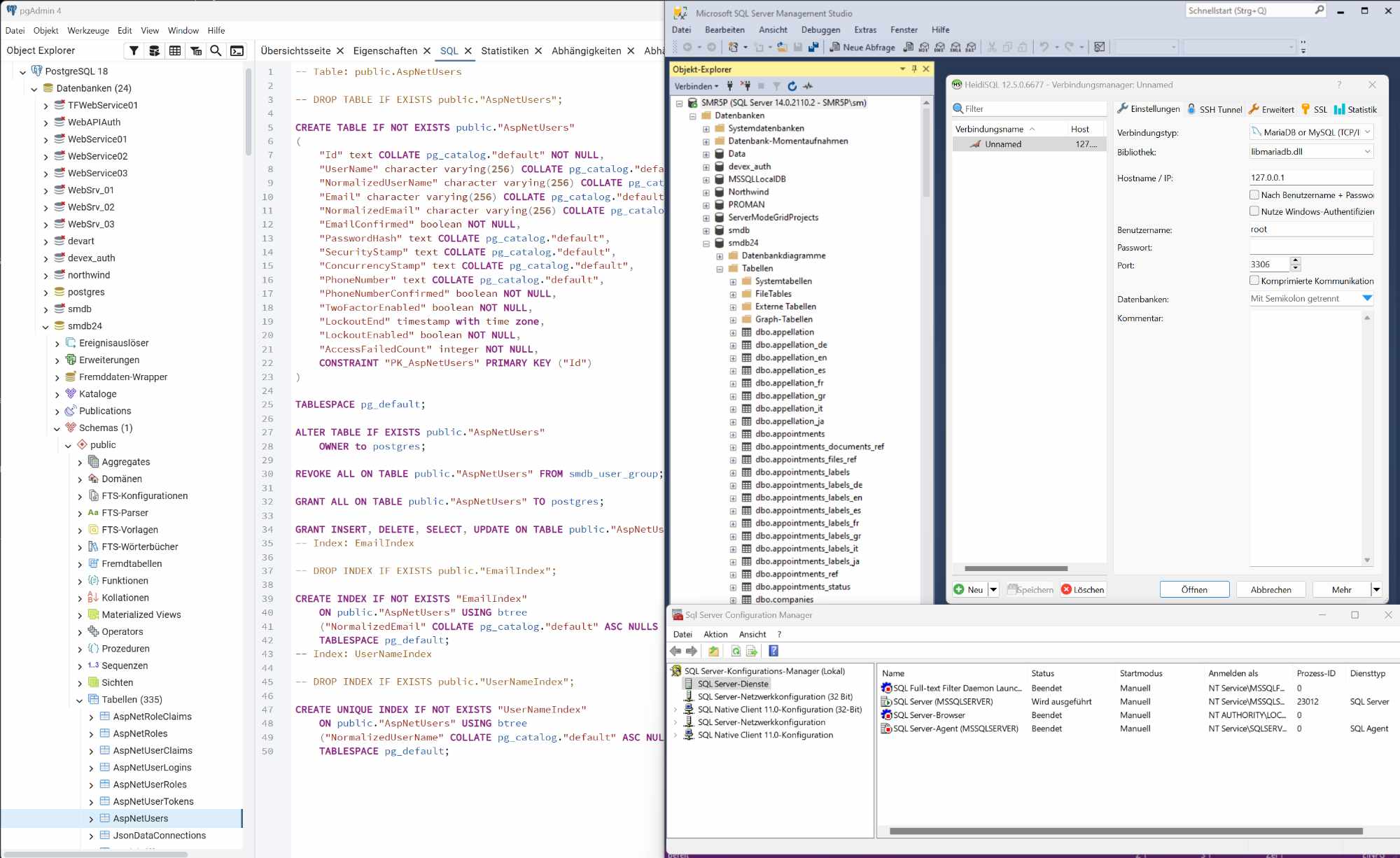The width and height of the screenshot is (1400, 858).
Task: Click the filter icon in pgAdmin Object Explorer toolbar
Action: coord(134,50)
